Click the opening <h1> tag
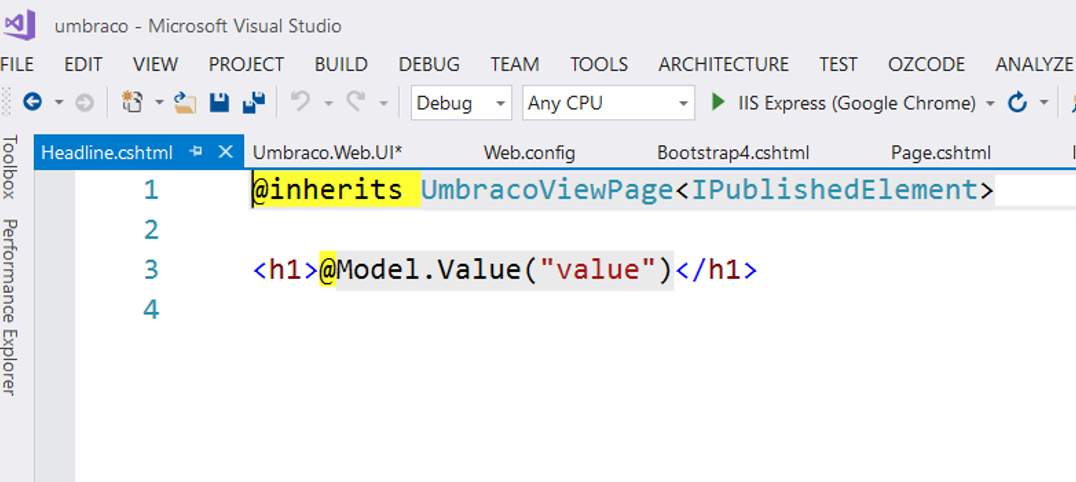 tap(285, 270)
